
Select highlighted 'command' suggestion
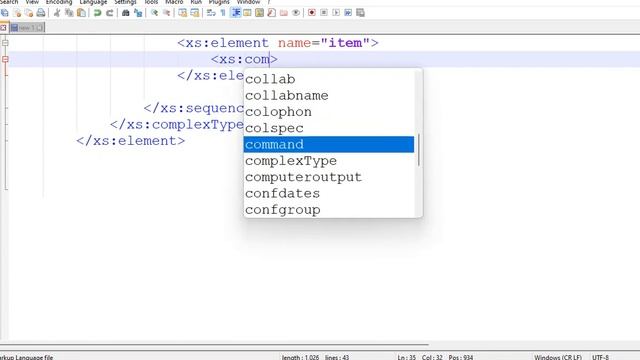coord(329,144)
